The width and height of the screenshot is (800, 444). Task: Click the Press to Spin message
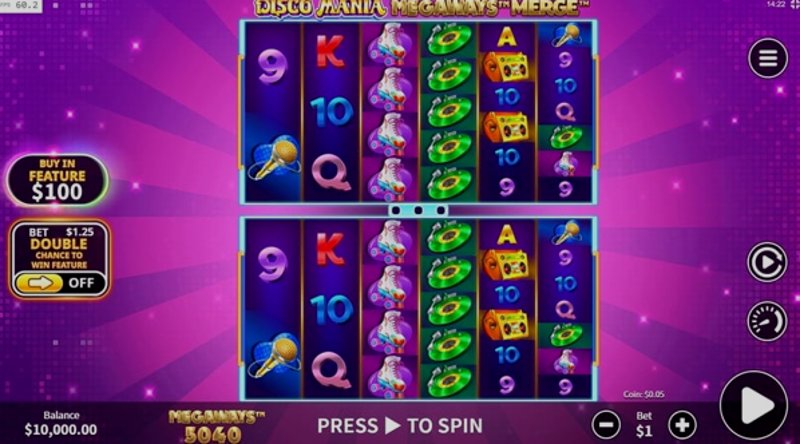[x=400, y=426]
